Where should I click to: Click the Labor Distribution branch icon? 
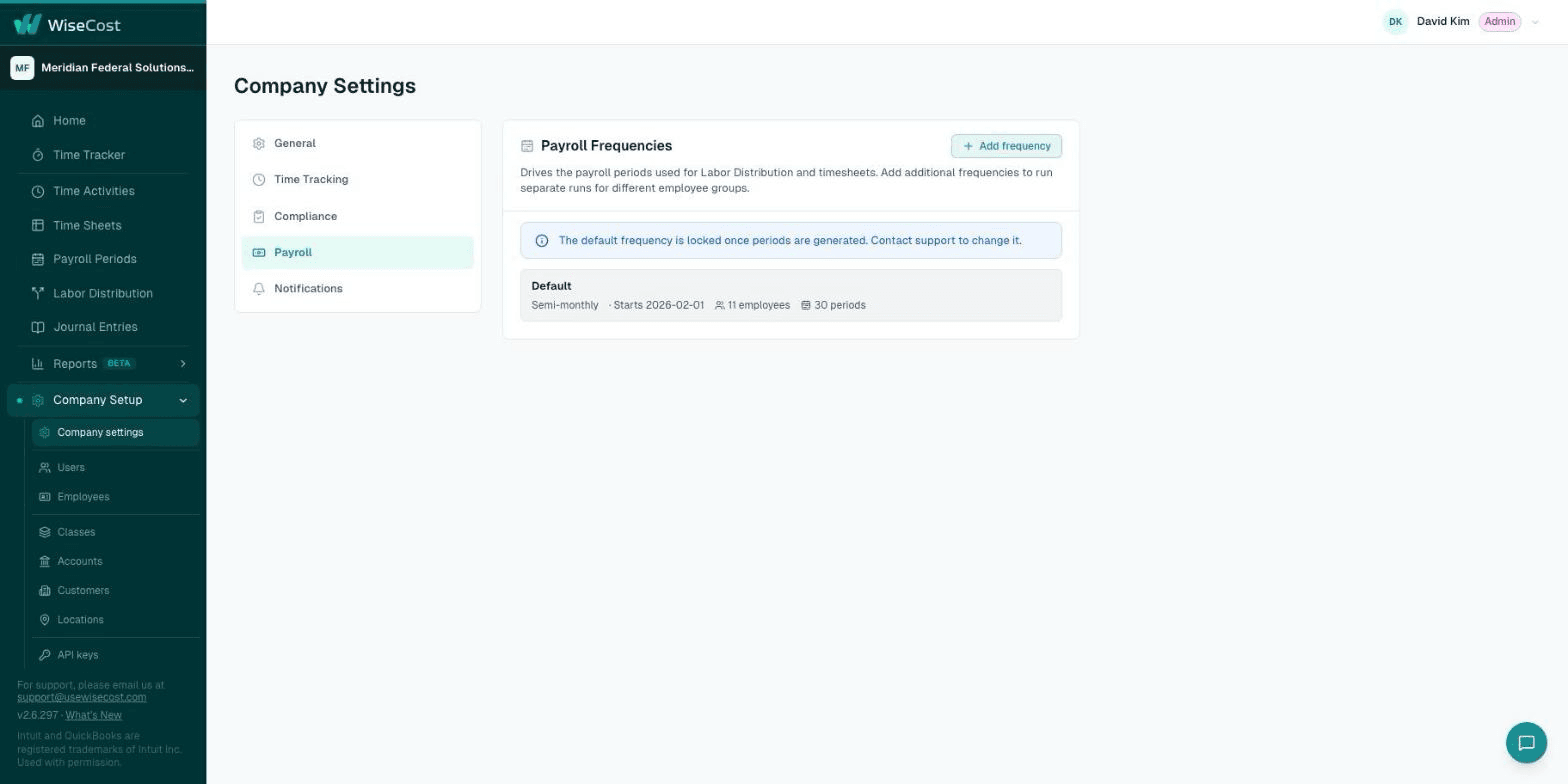[x=38, y=293]
